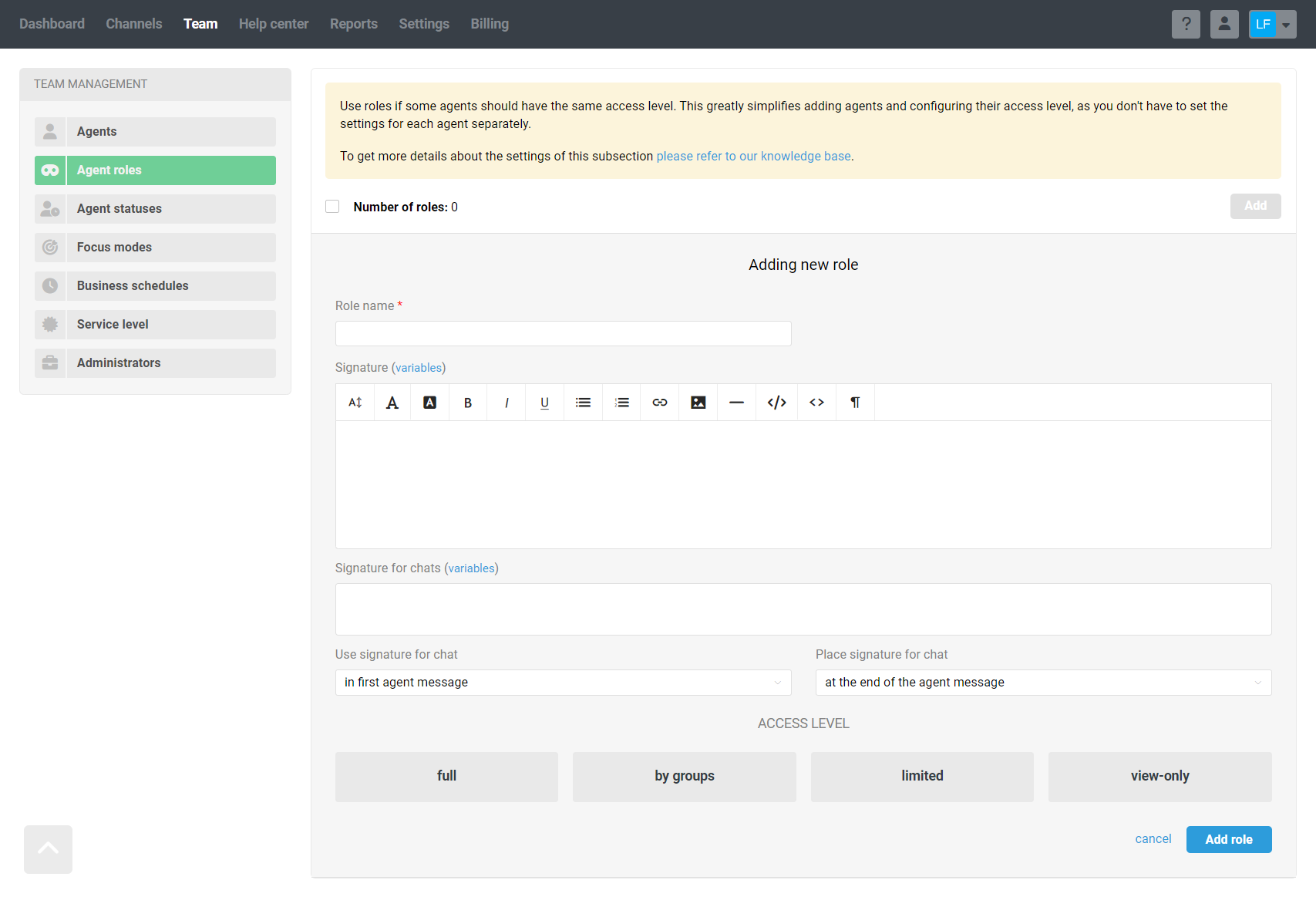Toggle italic formatting in signature editor
This screenshot has width=1316, height=897.
[x=507, y=403]
